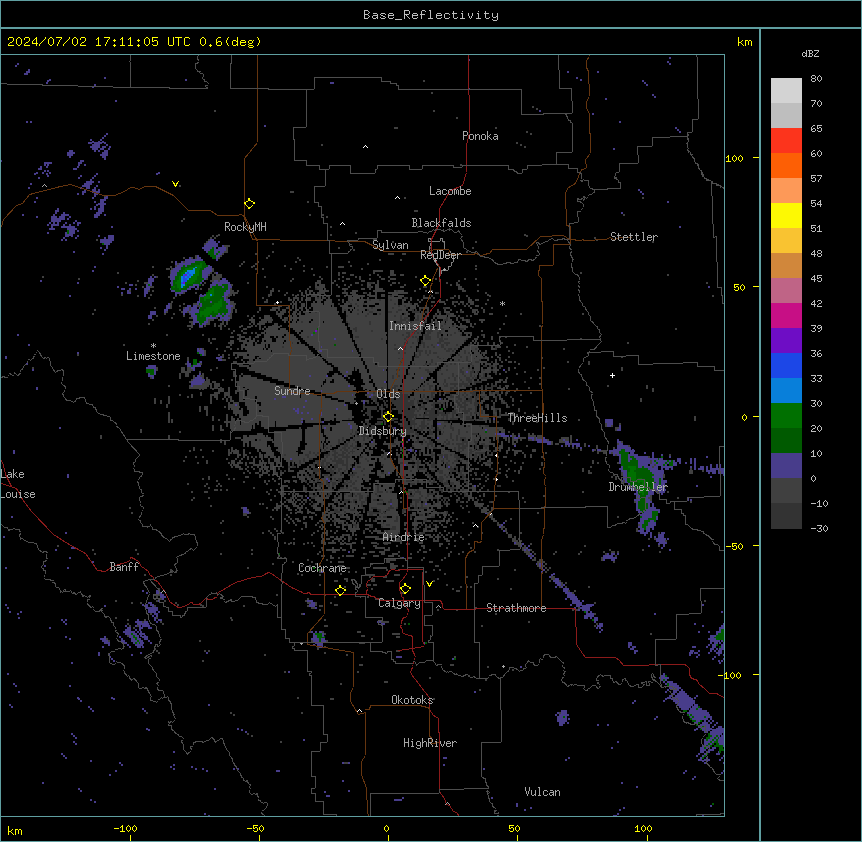The height and width of the screenshot is (842, 862).
Task: Click the yellow station marker near Olds
Action: click(x=388, y=416)
